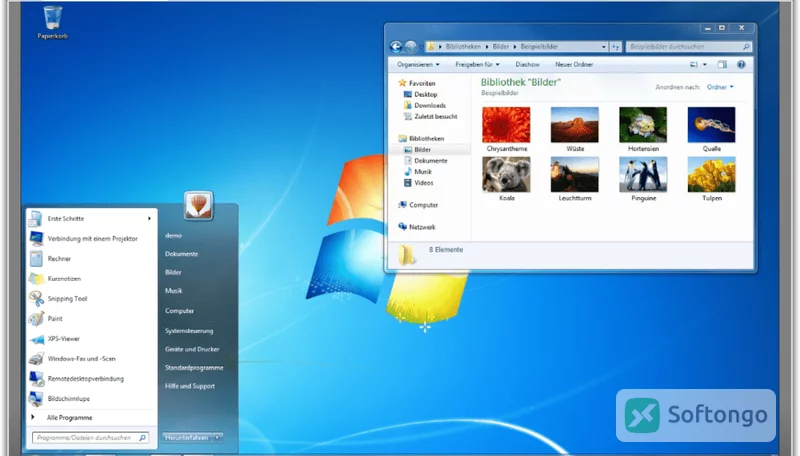Screen dimensions: 800x456
Task: Open Computer from Start menu right pane
Action: [x=179, y=311]
